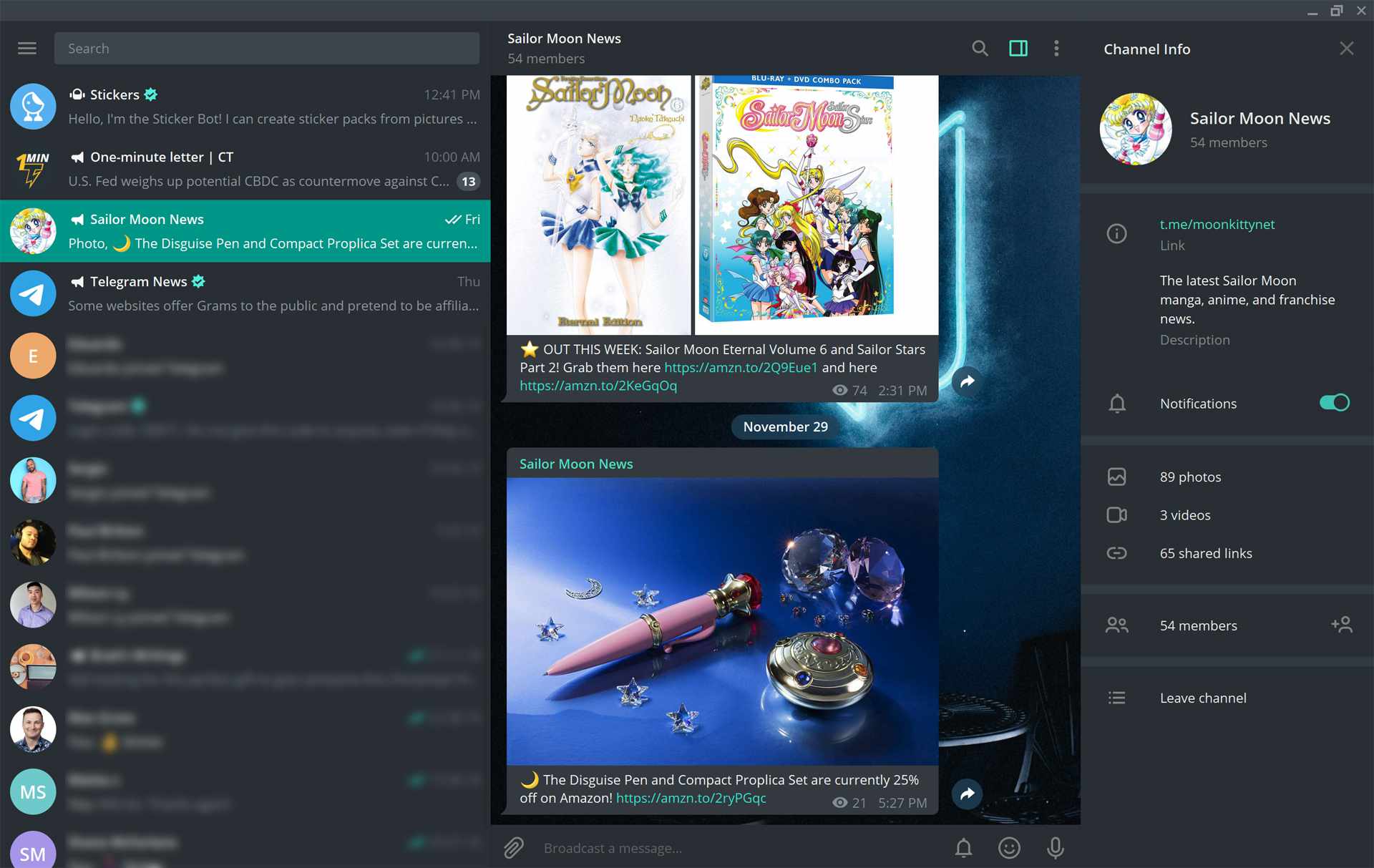Open link amzn.to/2Q9Eue1

click(x=741, y=367)
